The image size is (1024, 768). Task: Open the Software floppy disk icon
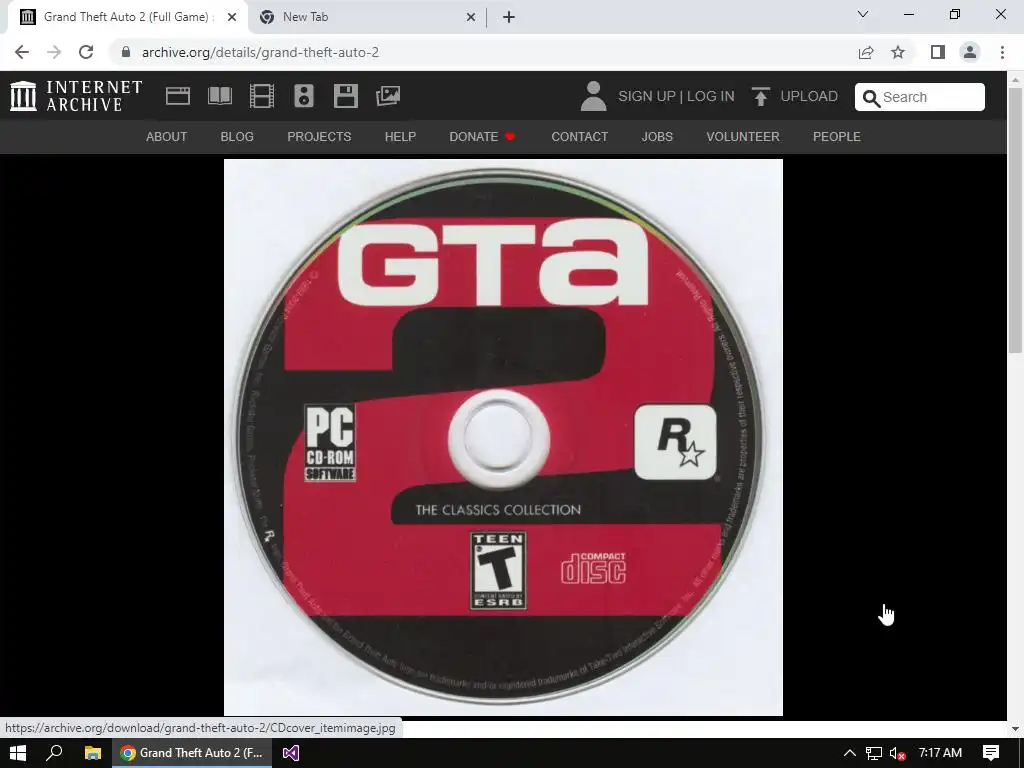click(345, 96)
